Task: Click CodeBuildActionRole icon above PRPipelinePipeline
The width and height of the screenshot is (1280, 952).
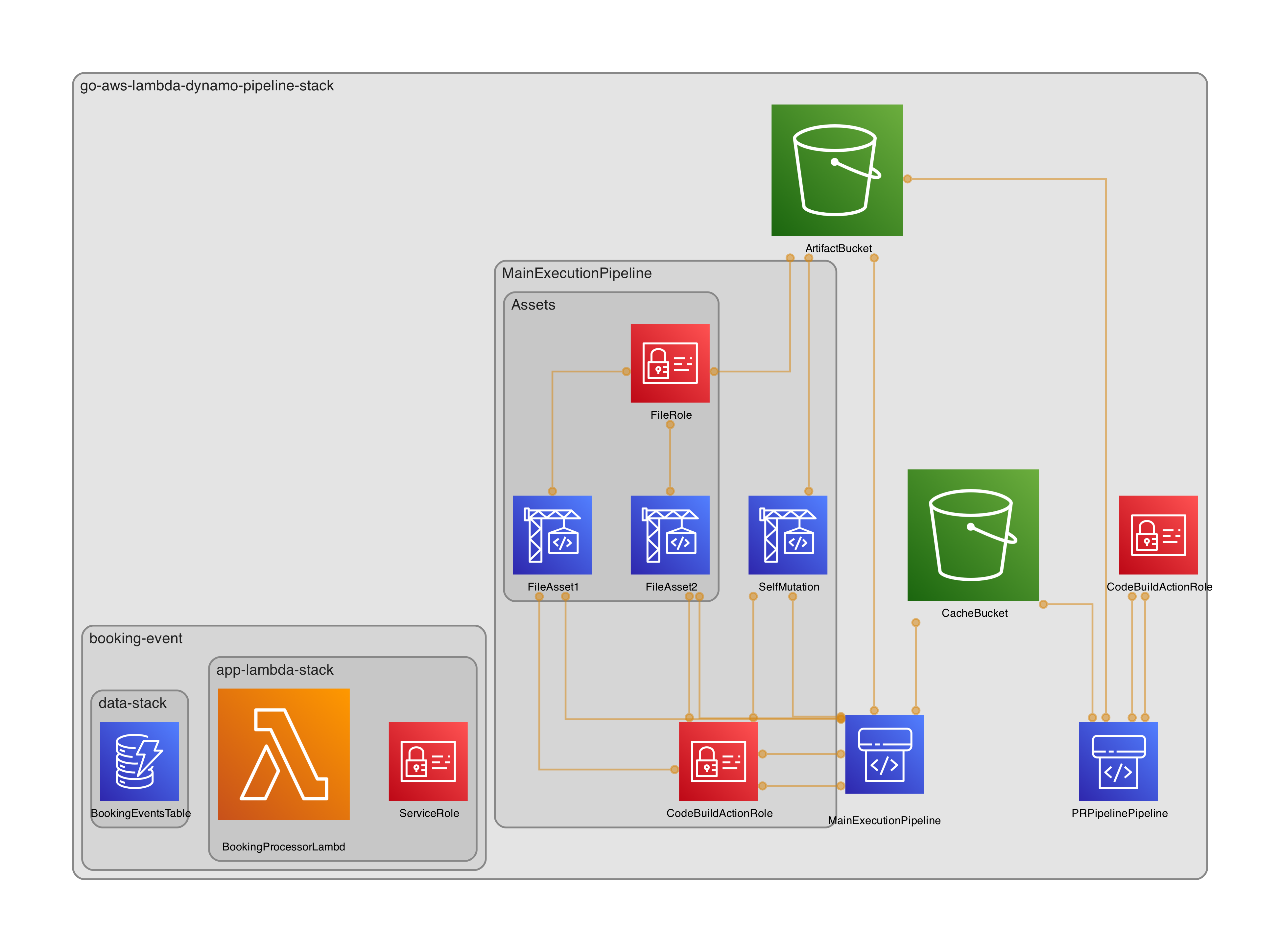Action: (1158, 535)
